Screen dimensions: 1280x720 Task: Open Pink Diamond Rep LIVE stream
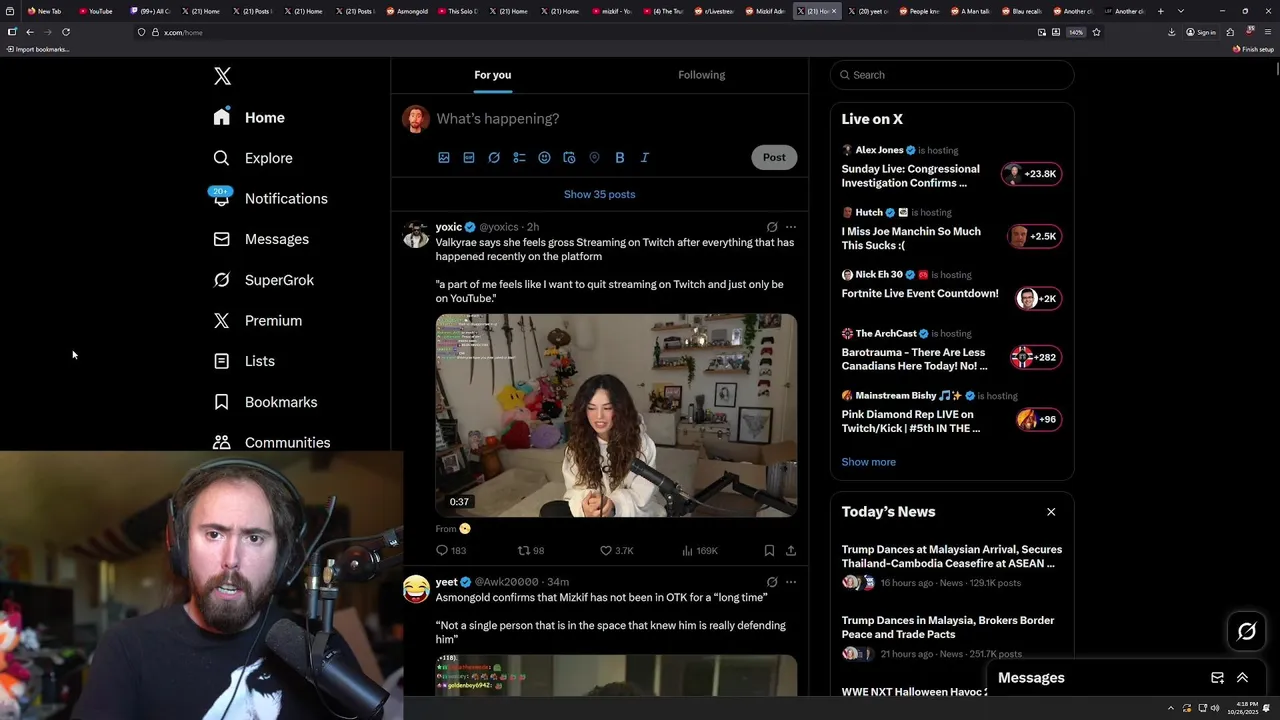[951, 412]
